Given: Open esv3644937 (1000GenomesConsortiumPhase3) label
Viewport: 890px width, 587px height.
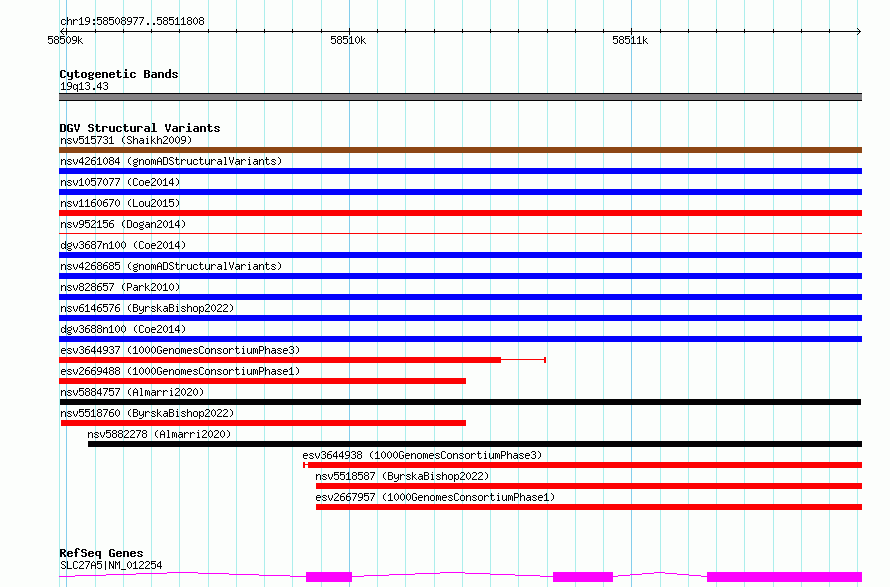Looking at the screenshot, I should (180, 350).
